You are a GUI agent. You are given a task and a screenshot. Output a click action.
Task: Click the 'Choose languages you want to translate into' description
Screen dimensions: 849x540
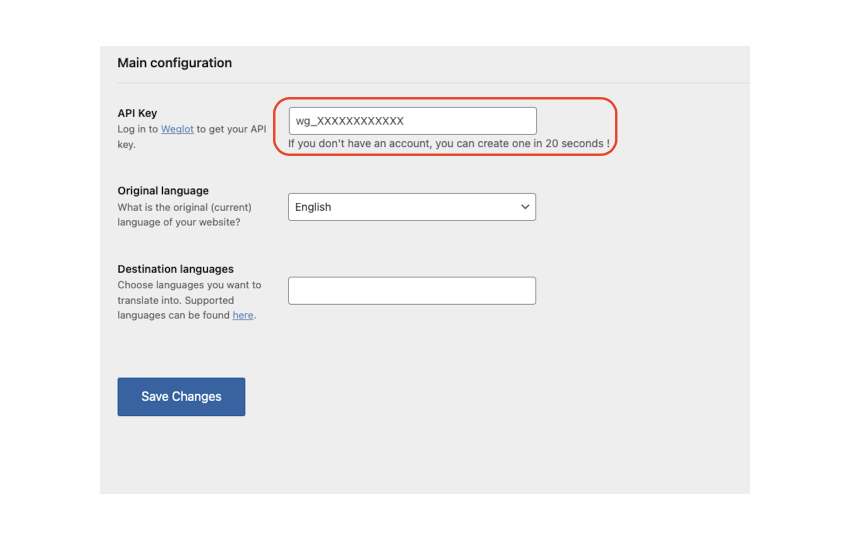(x=190, y=300)
